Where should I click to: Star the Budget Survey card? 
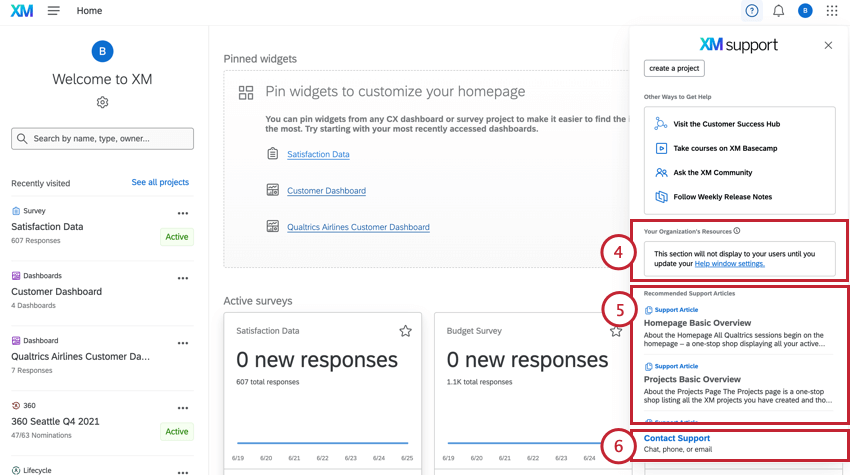click(x=616, y=331)
